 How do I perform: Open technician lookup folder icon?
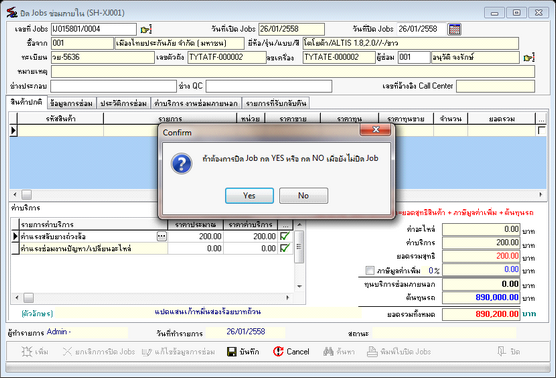point(529,57)
